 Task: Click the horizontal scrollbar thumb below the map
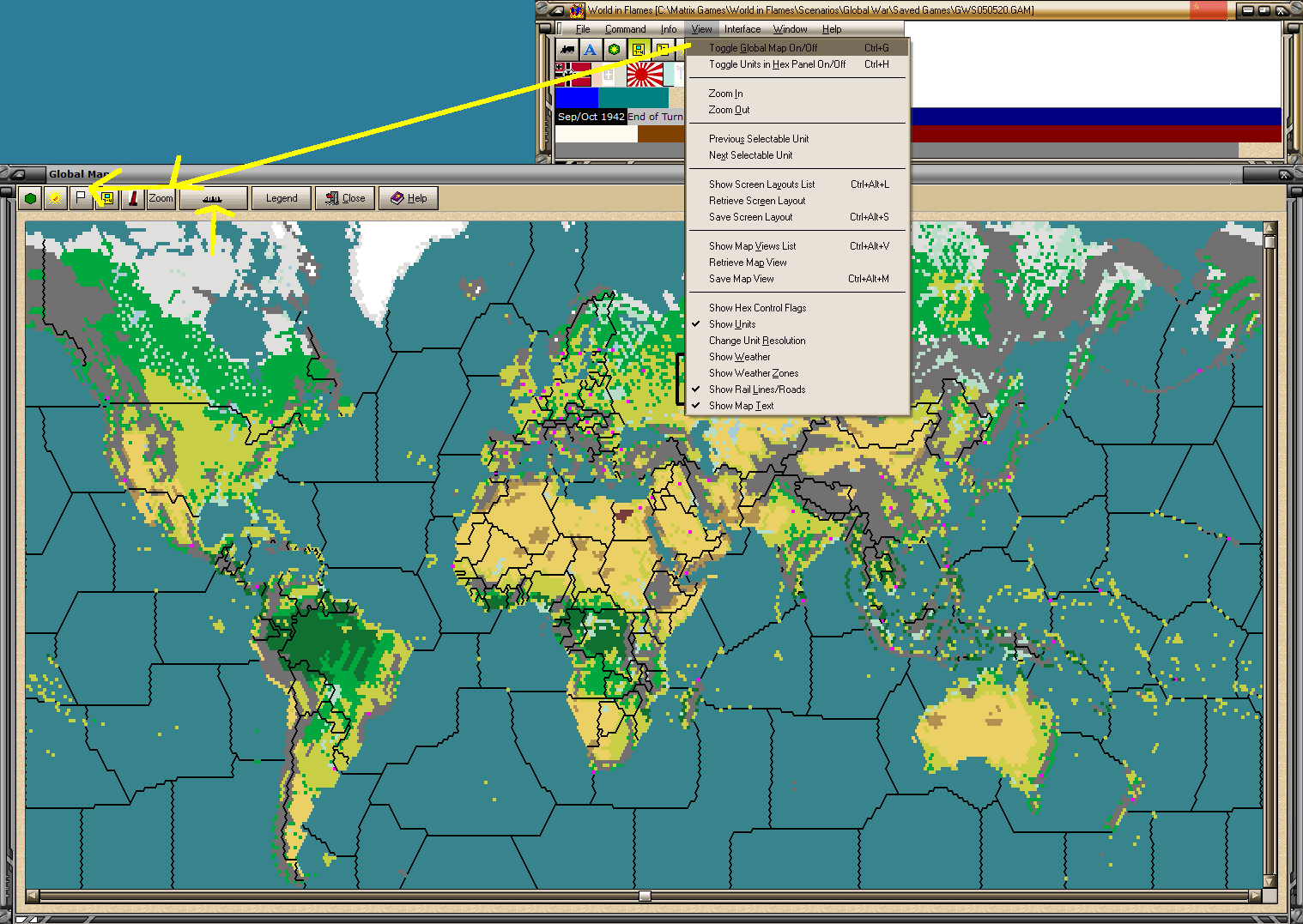[645, 896]
